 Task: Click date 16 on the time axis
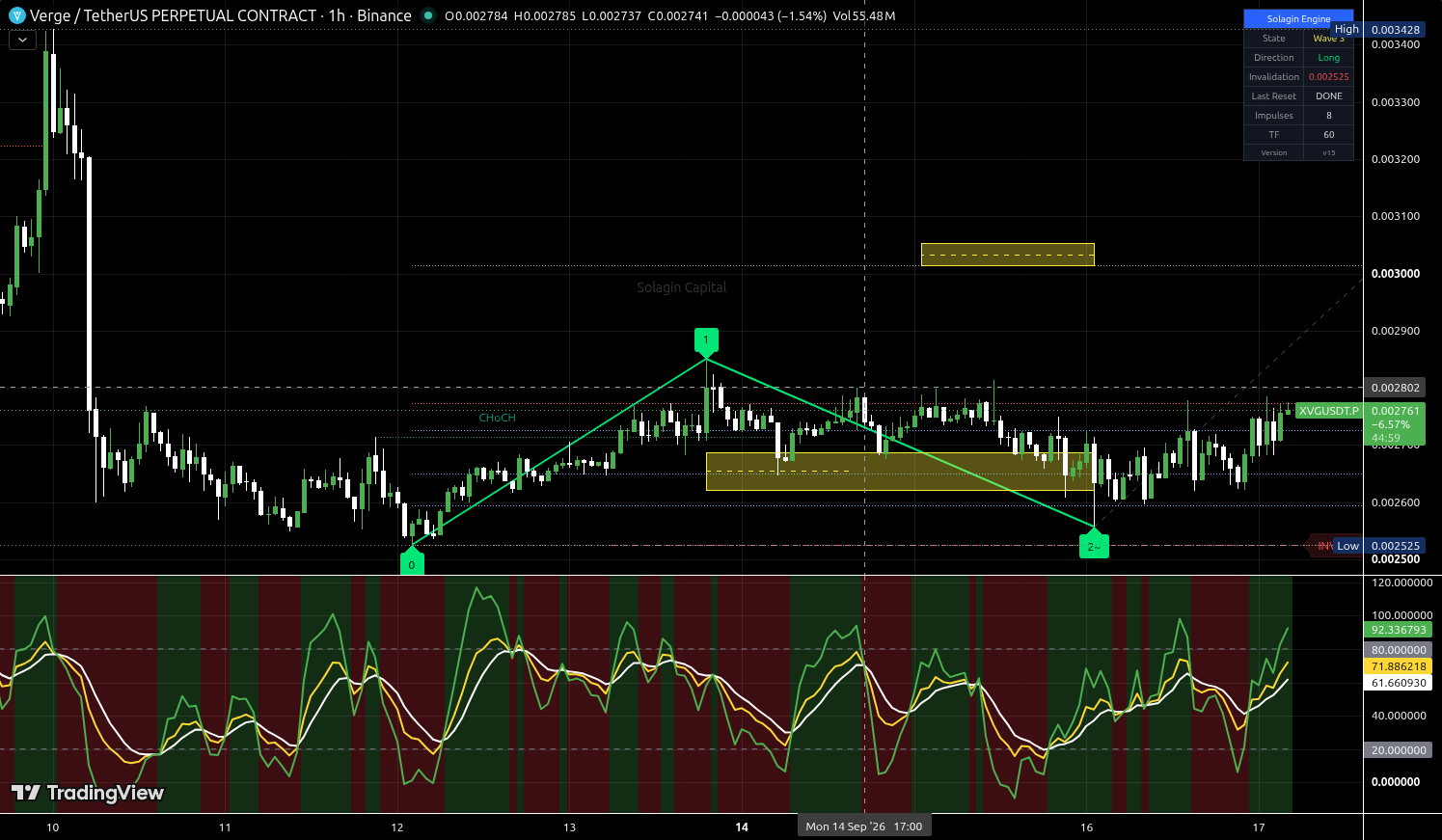[1087, 827]
